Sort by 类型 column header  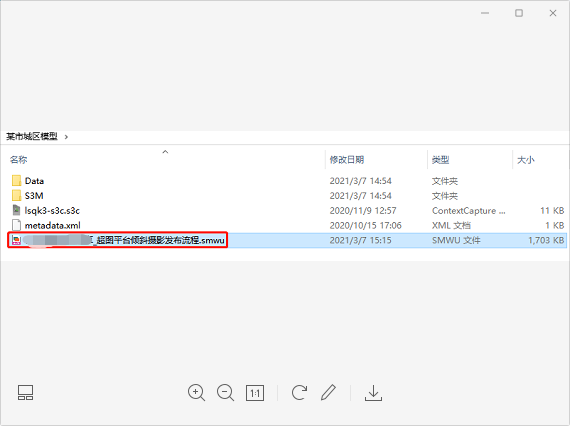point(441,160)
